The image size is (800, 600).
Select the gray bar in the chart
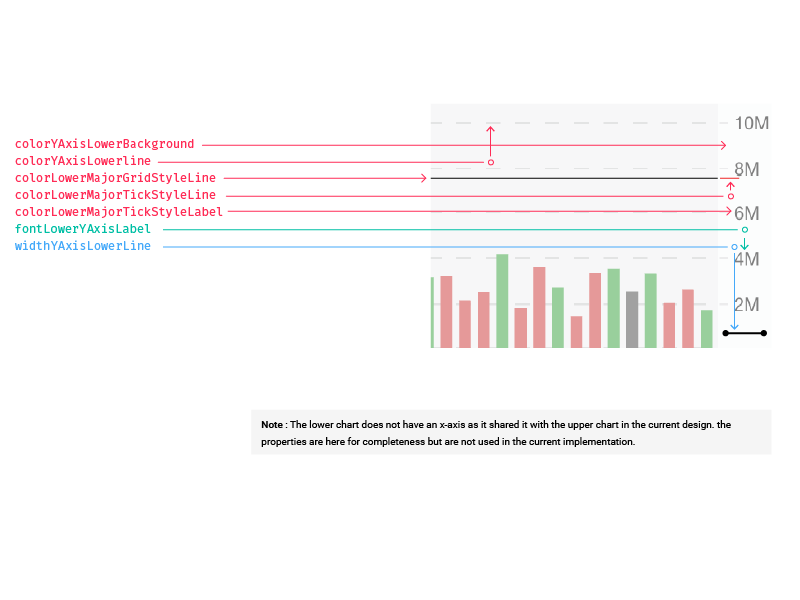click(632, 319)
